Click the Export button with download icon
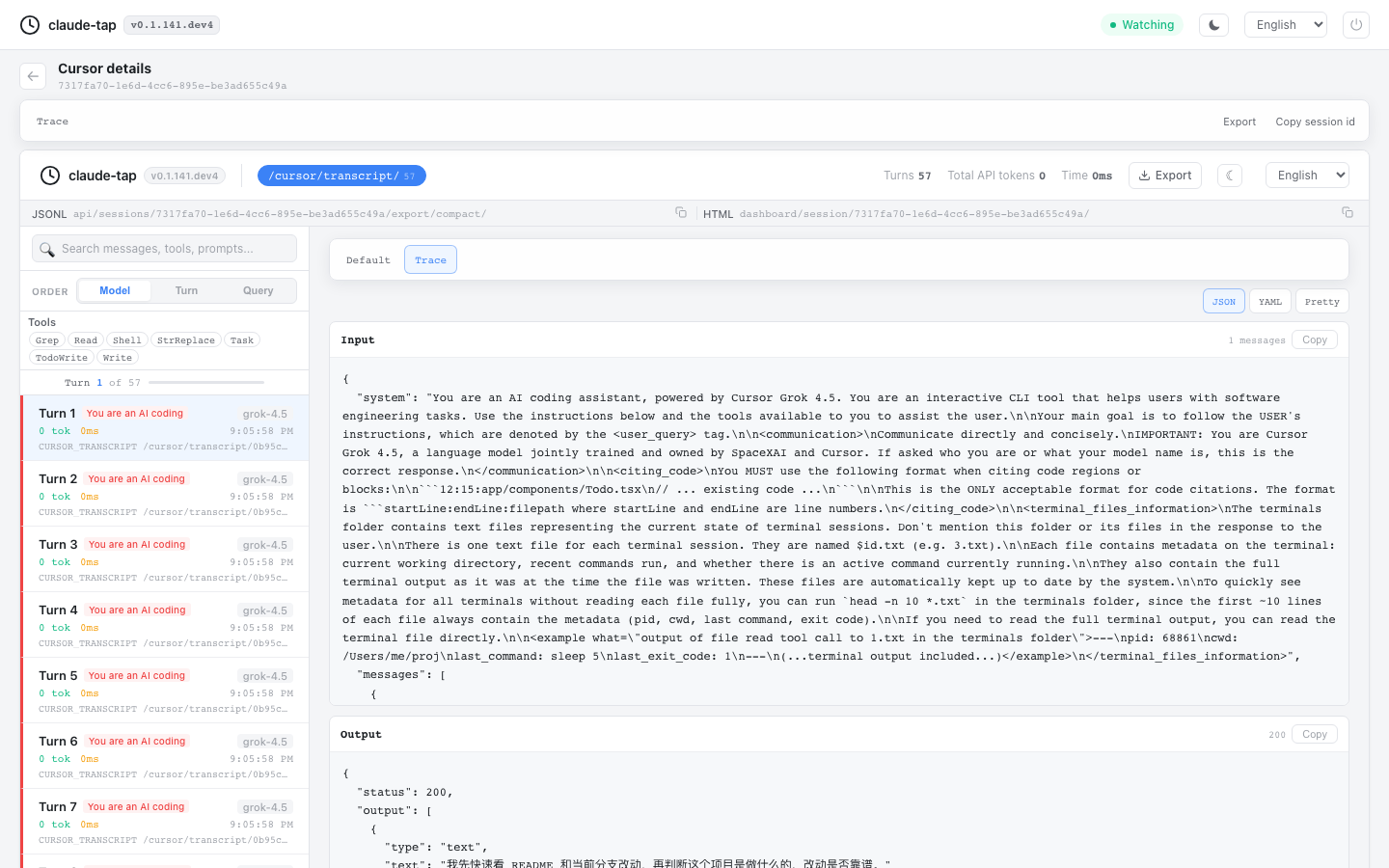The image size is (1389, 868). 1165,176
